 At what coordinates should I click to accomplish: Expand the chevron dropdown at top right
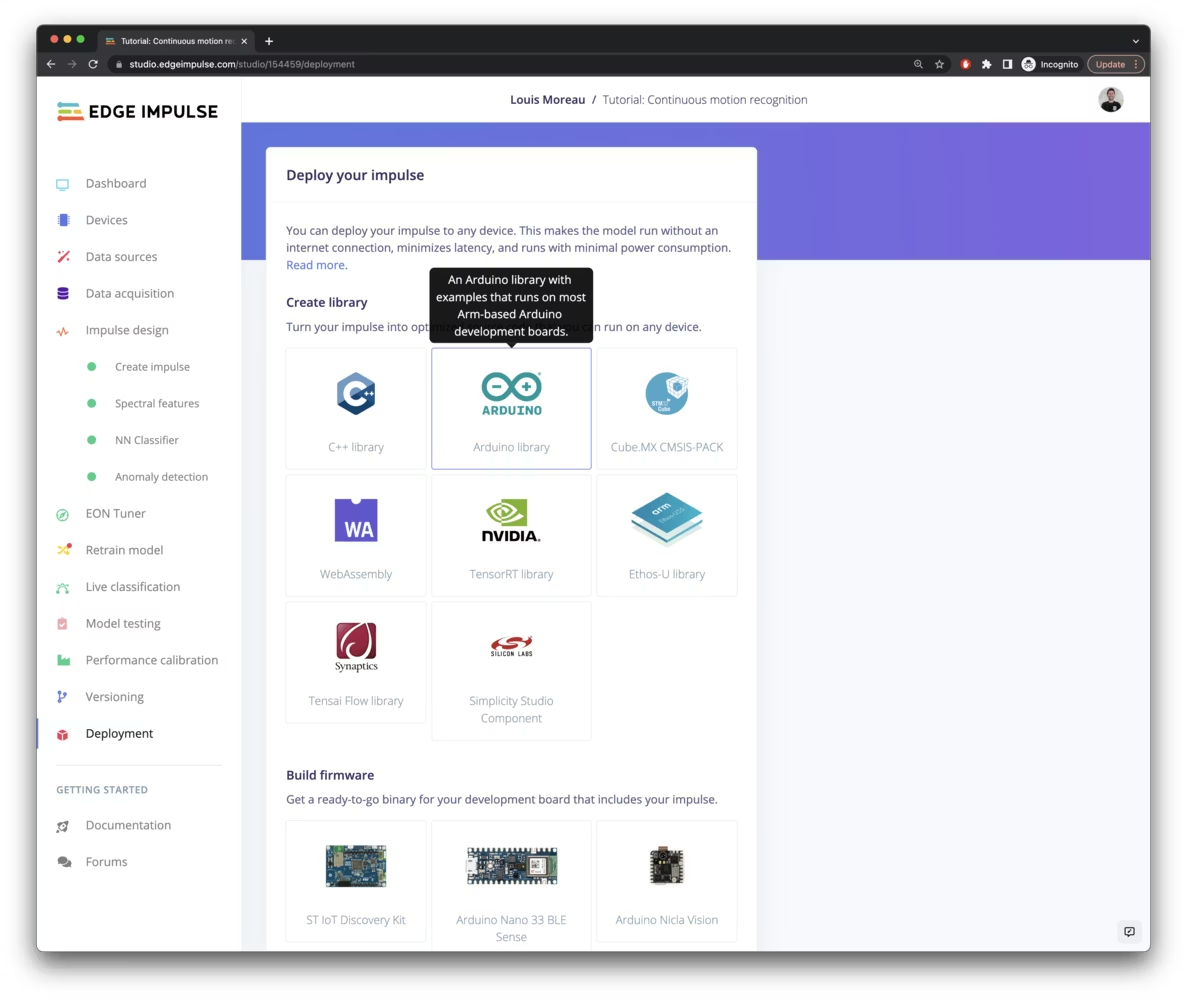click(1134, 41)
